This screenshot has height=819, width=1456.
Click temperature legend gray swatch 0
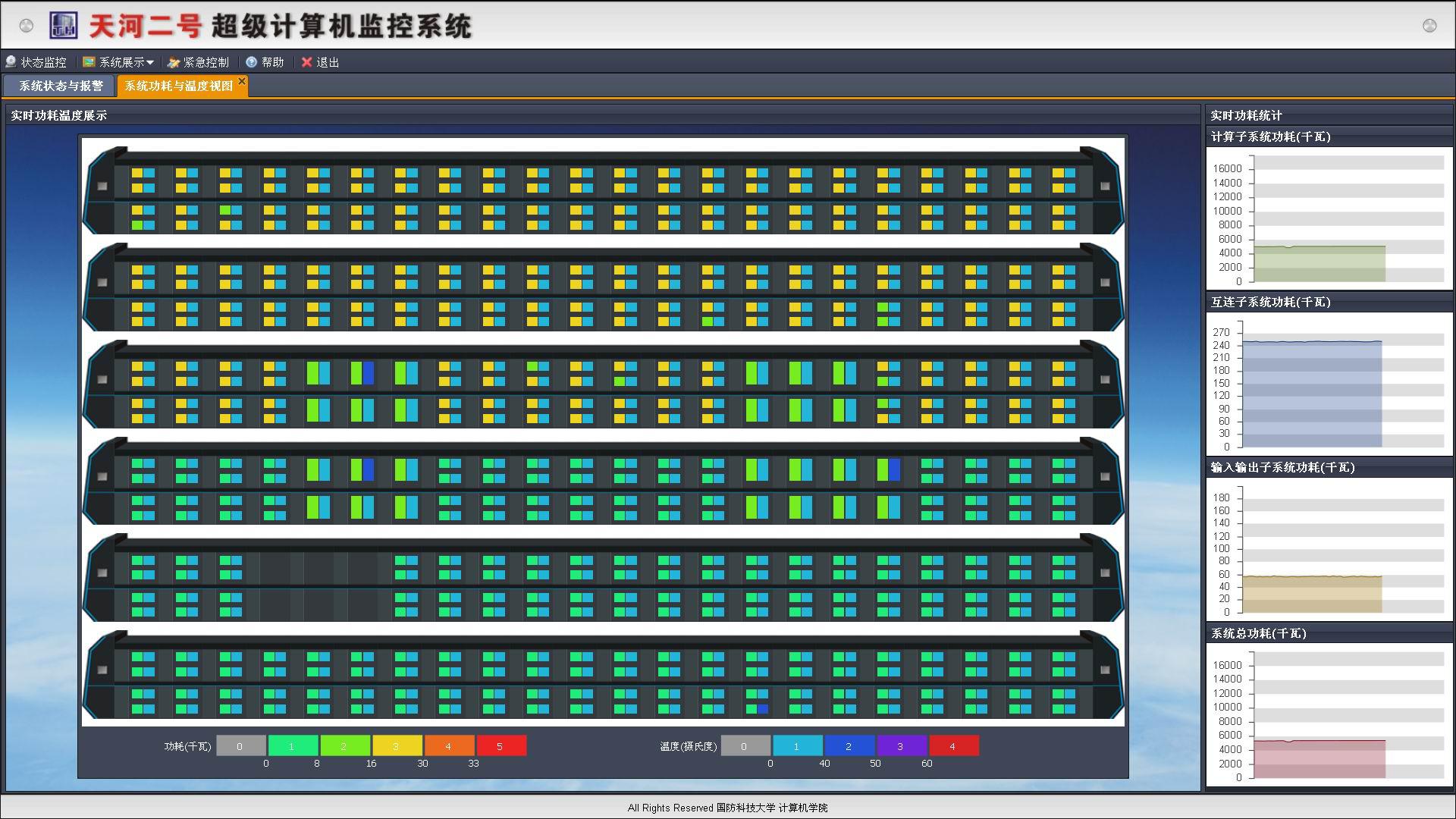pyautogui.click(x=745, y=746)
